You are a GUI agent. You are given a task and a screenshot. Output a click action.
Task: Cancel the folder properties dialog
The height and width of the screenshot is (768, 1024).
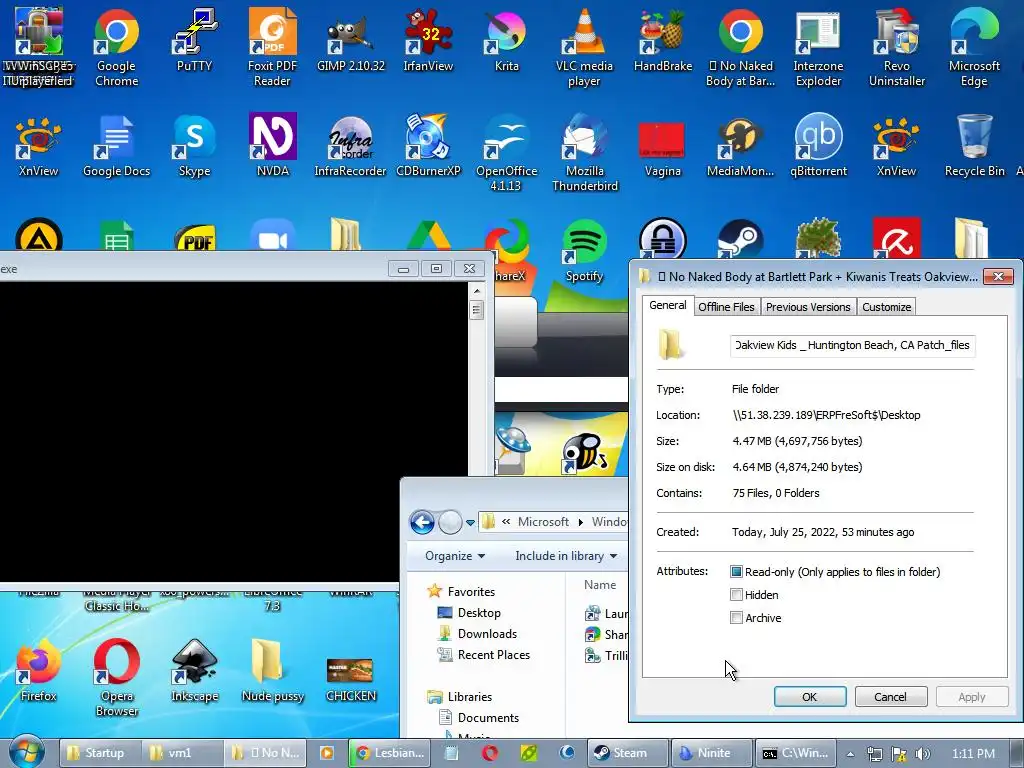coord(891,697)
